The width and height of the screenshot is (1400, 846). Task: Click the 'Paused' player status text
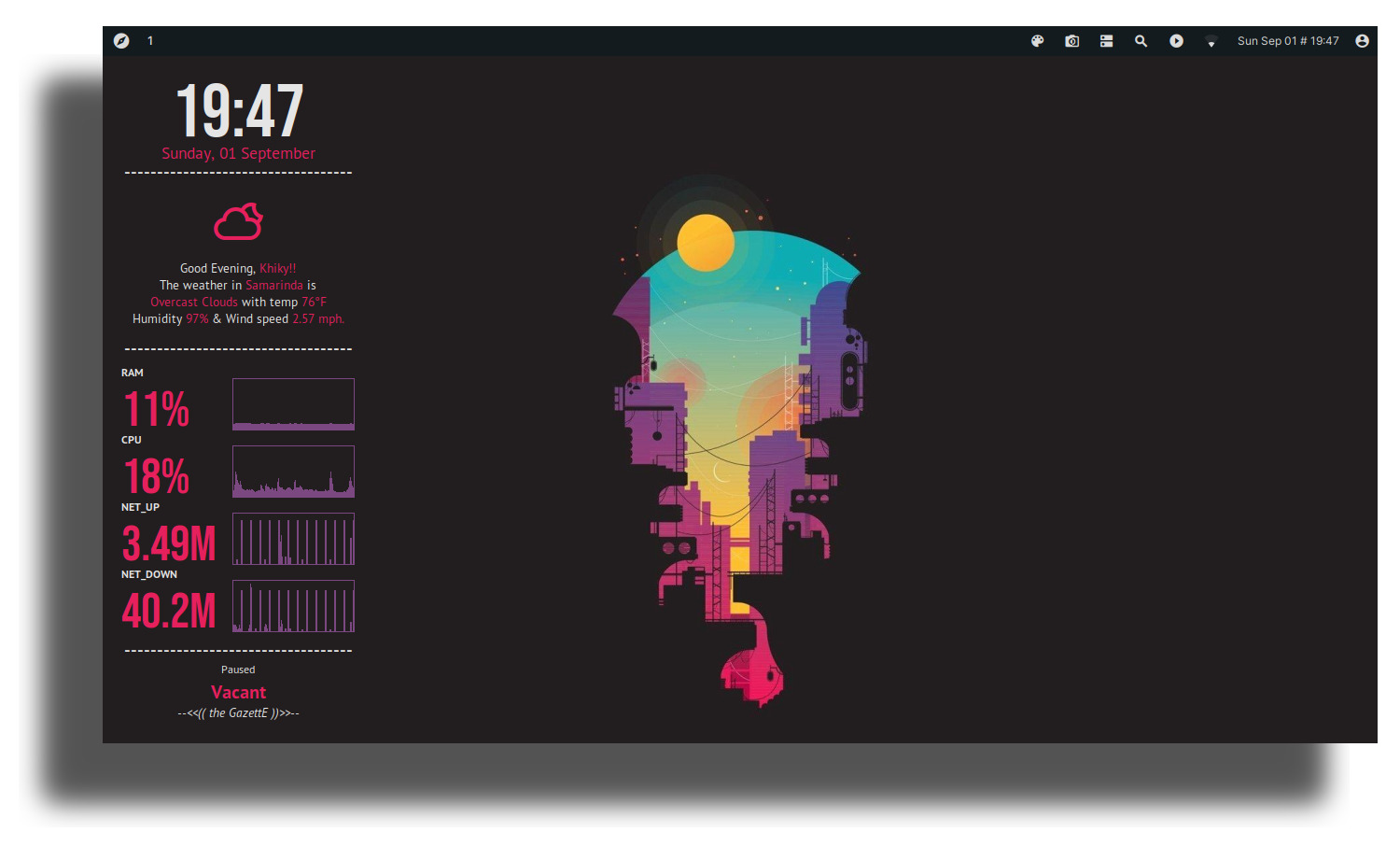tap(238, 670)
